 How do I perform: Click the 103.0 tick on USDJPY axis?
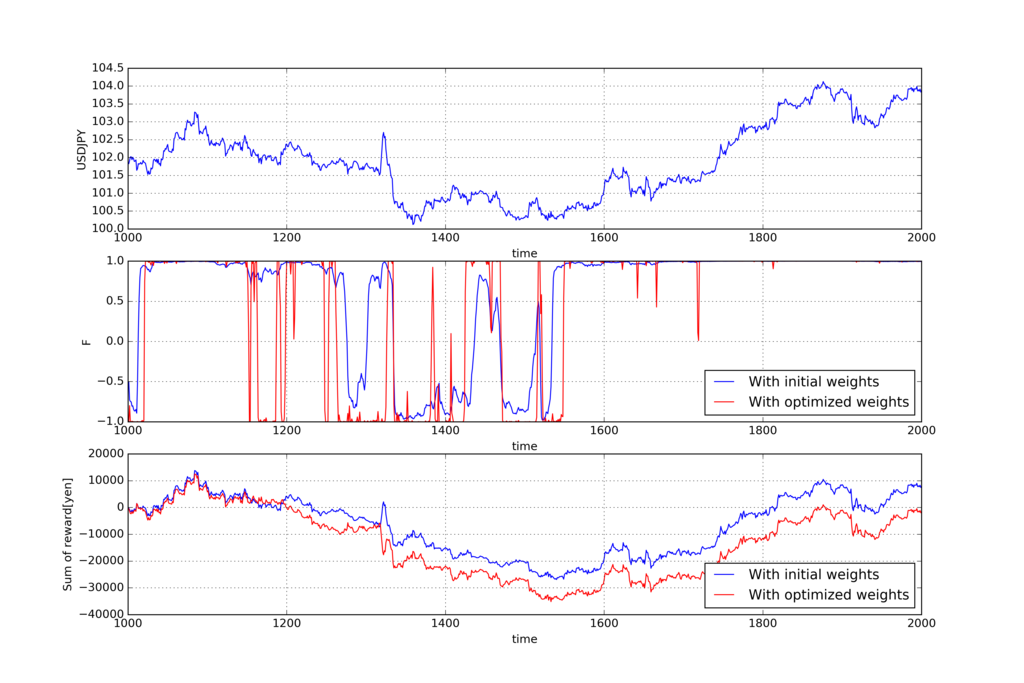(107, 121)
